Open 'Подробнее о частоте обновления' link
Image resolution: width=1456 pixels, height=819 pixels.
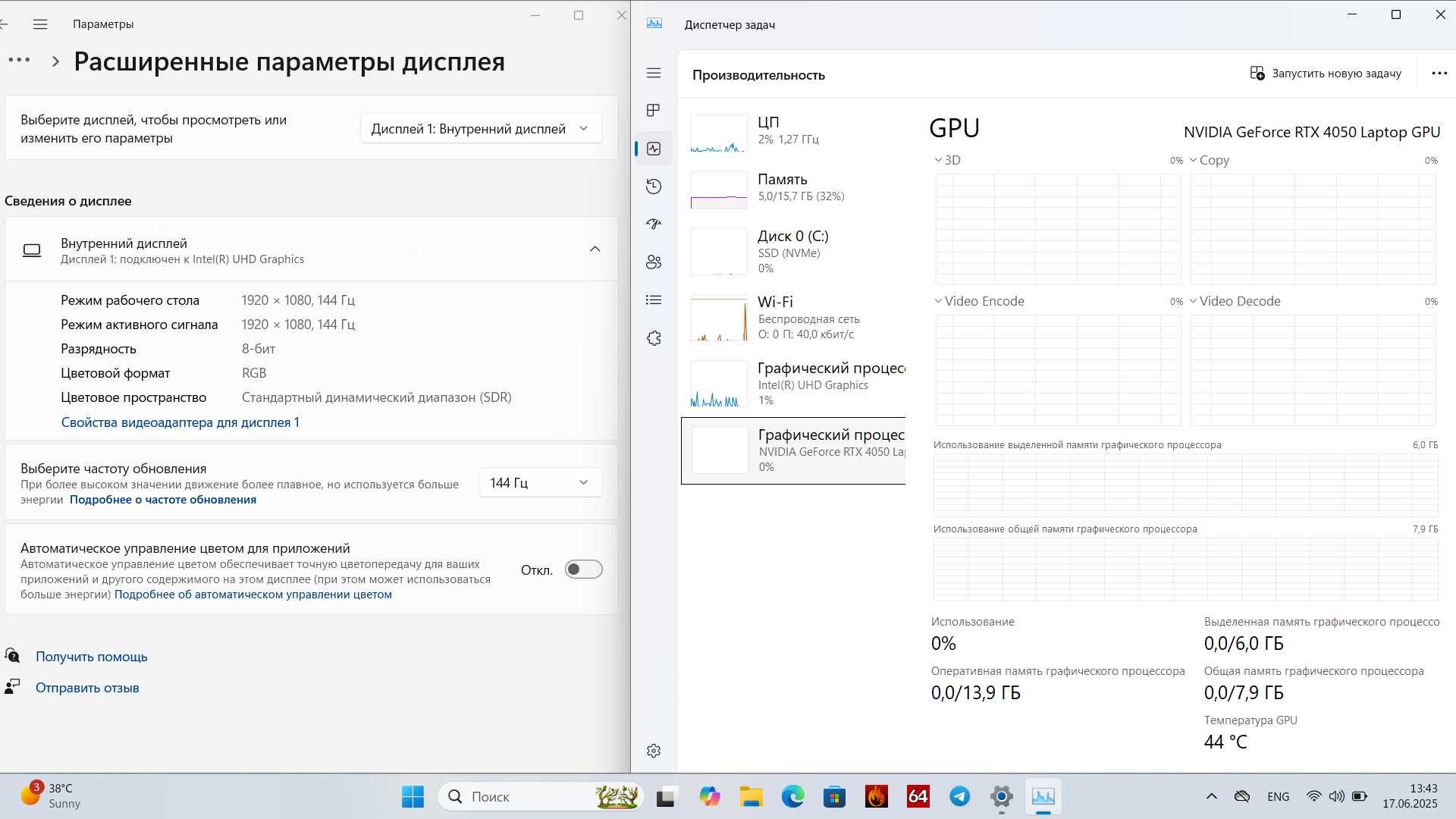pyautogui.click(x=162, y=500)
